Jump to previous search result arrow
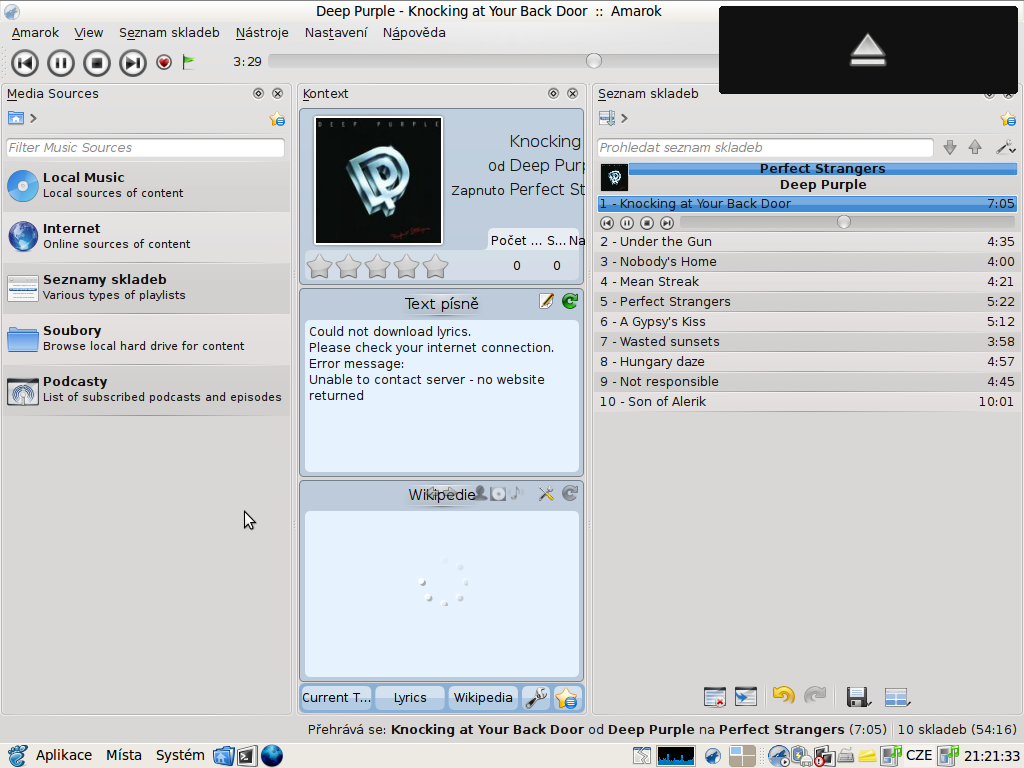This screenshot has height=768, width=1024. click(975, 148)
